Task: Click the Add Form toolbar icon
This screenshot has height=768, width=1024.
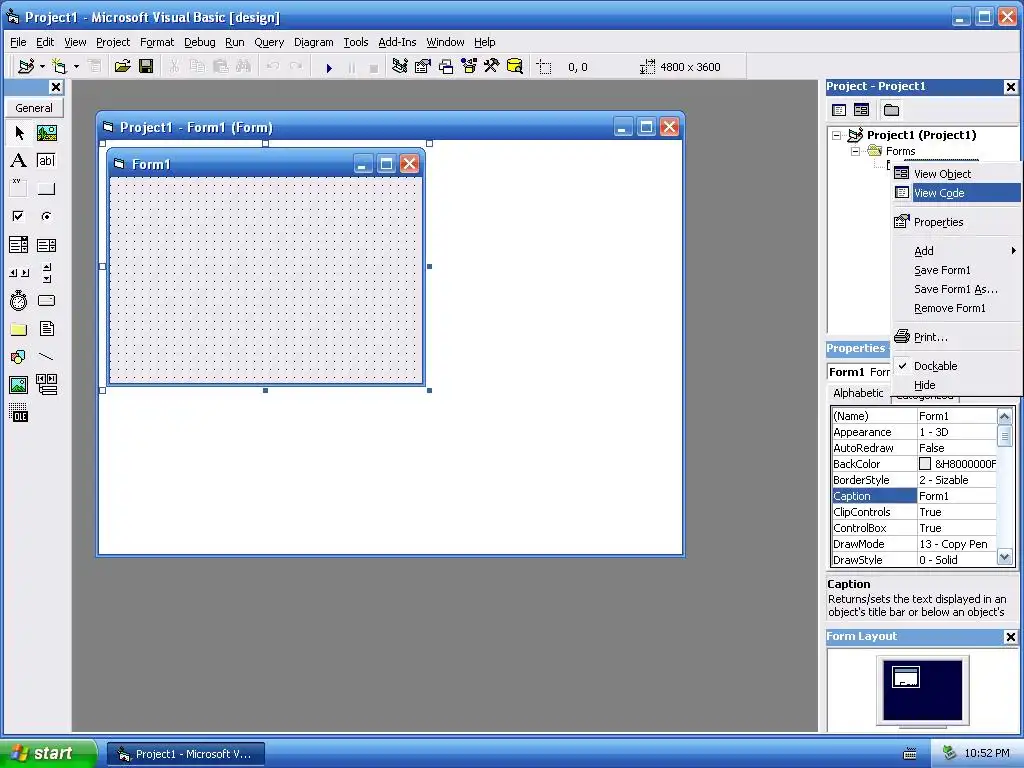Action: pos(59,67)
